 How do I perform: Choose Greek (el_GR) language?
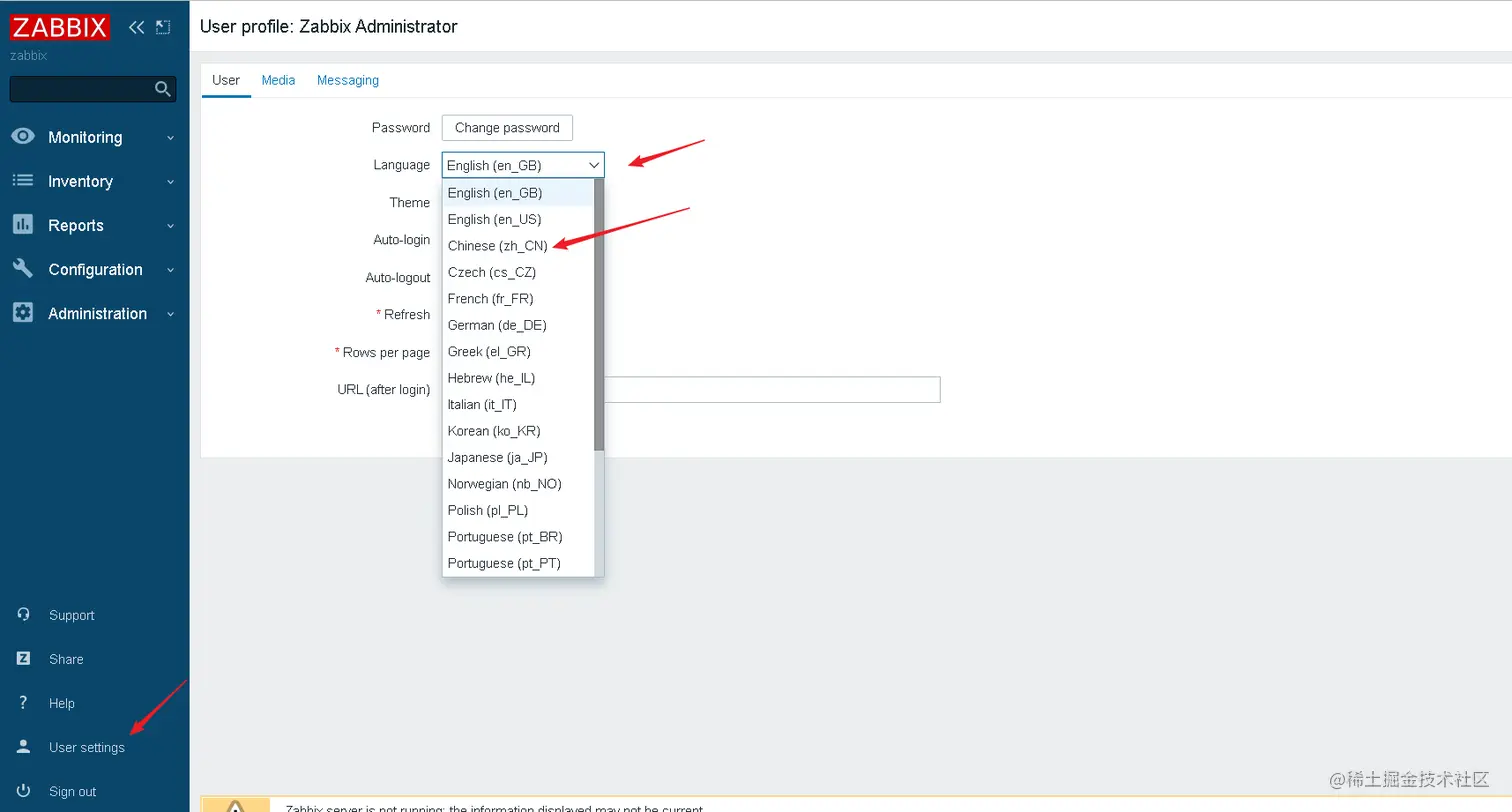519,352
